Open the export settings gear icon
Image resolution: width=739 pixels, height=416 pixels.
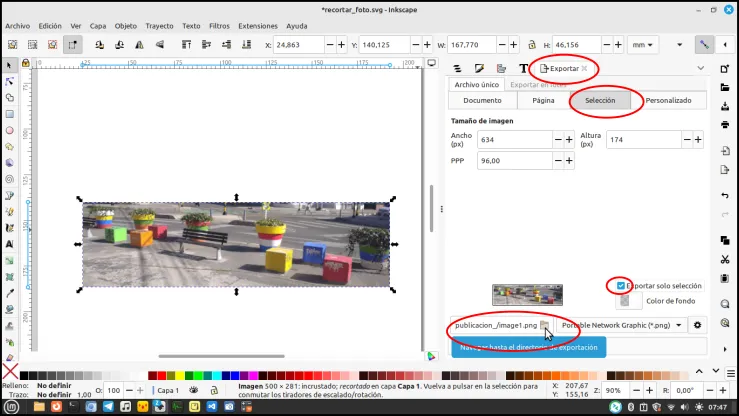tap(697, 325)
